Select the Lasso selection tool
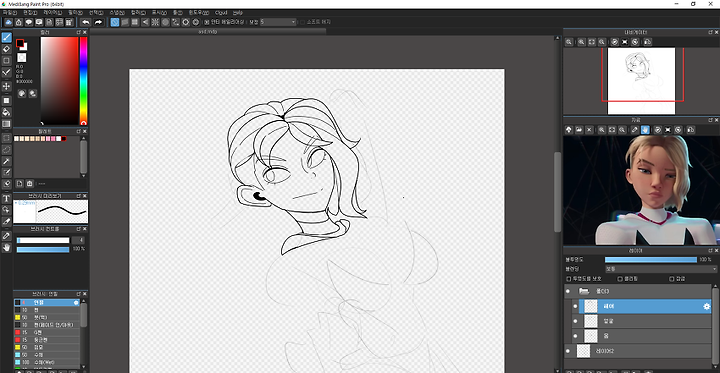 pos(6,149)
